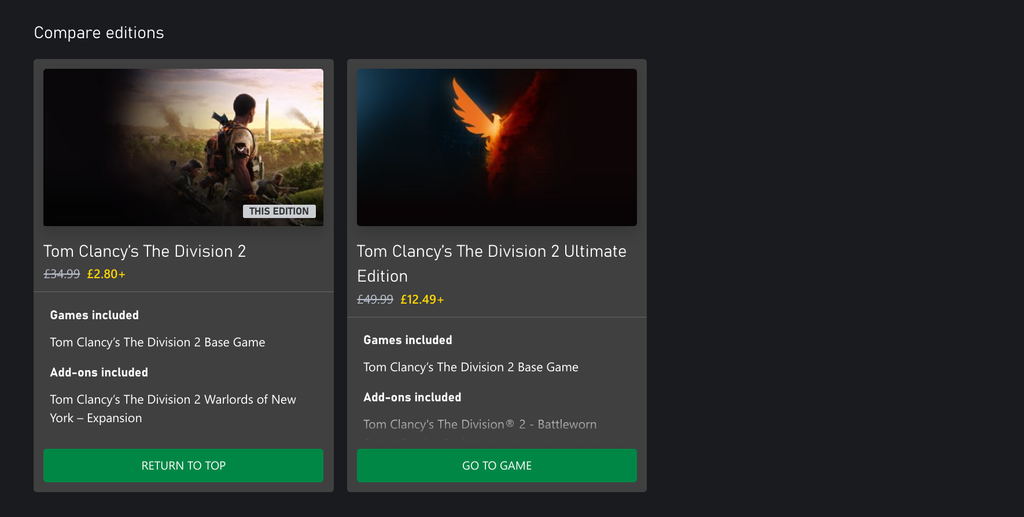Select the Tom Clancy's The Division 2 title
The width and height of the screenshot is (1024, 517).
[144, 251]
